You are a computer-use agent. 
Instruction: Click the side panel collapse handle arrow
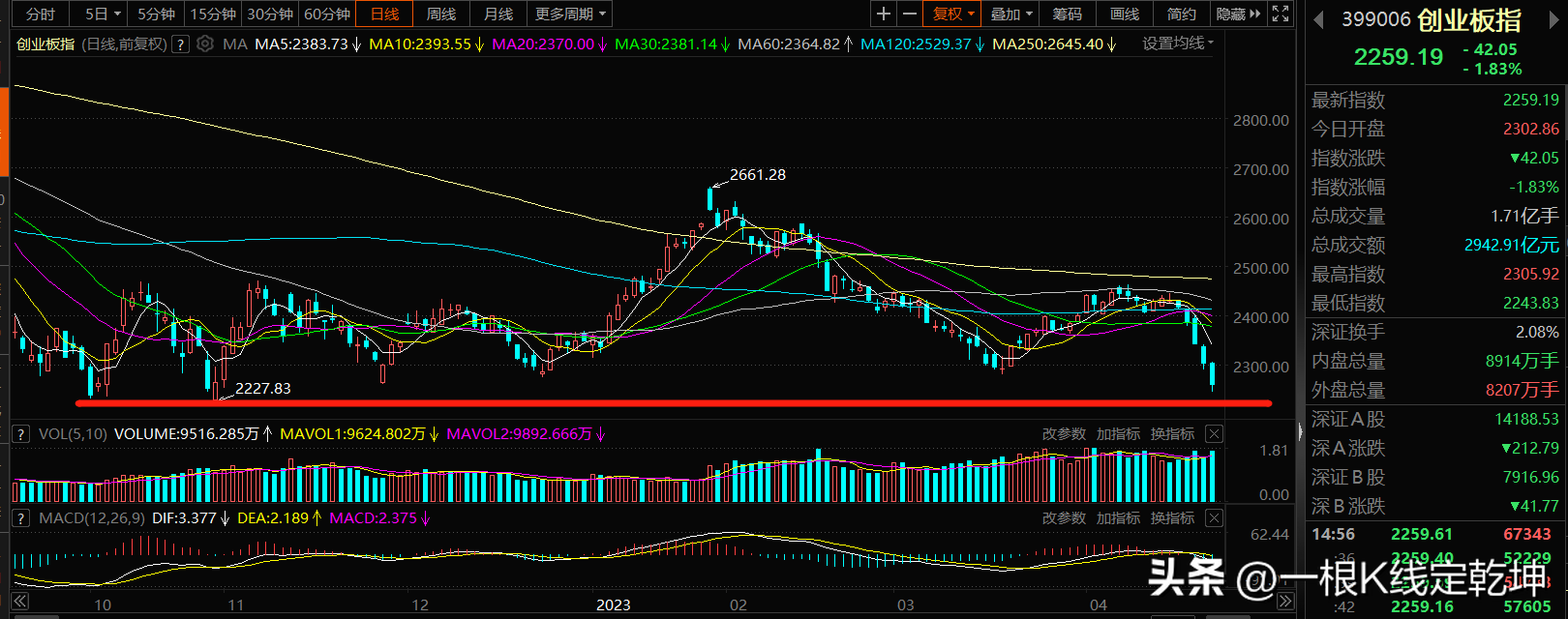point(1300,431)
